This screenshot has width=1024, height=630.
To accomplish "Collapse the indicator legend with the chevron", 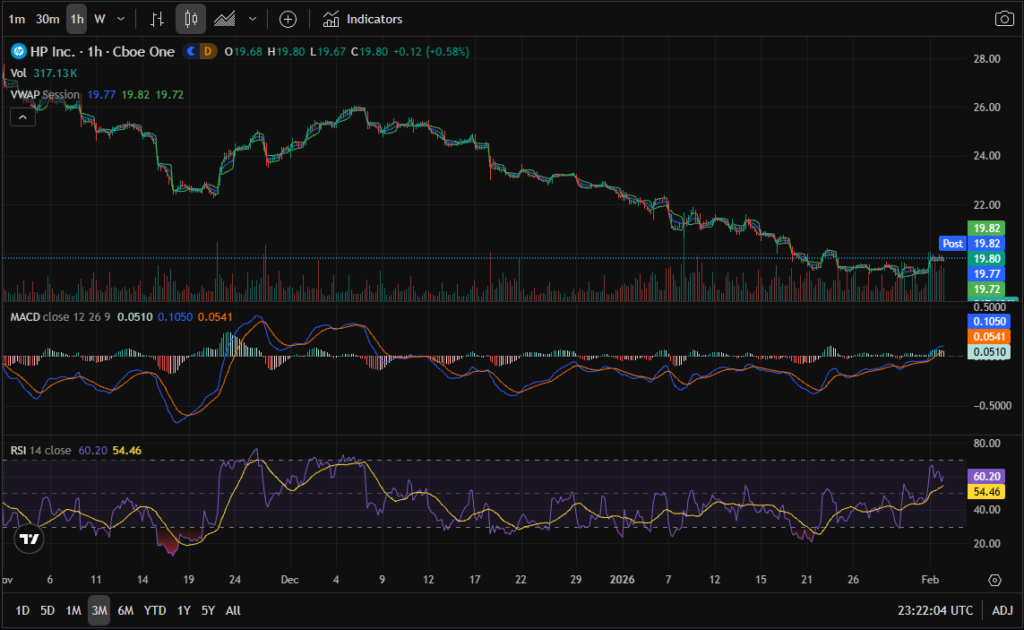I will point(22,117).
